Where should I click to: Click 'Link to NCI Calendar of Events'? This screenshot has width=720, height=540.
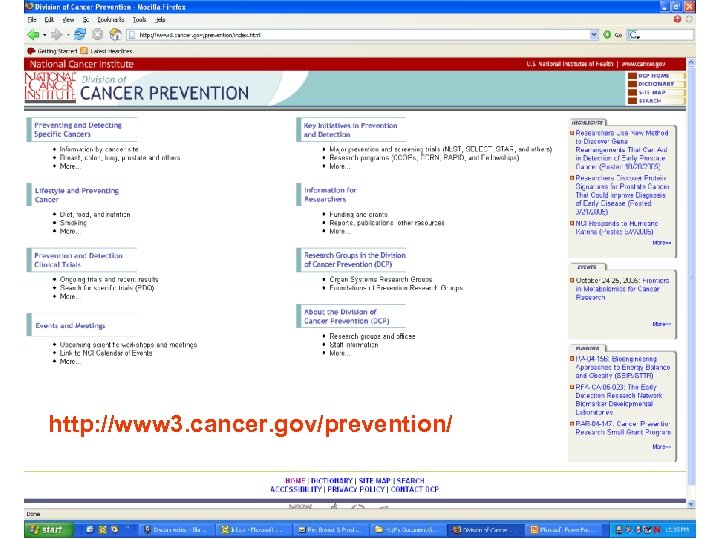click(106, 353)
